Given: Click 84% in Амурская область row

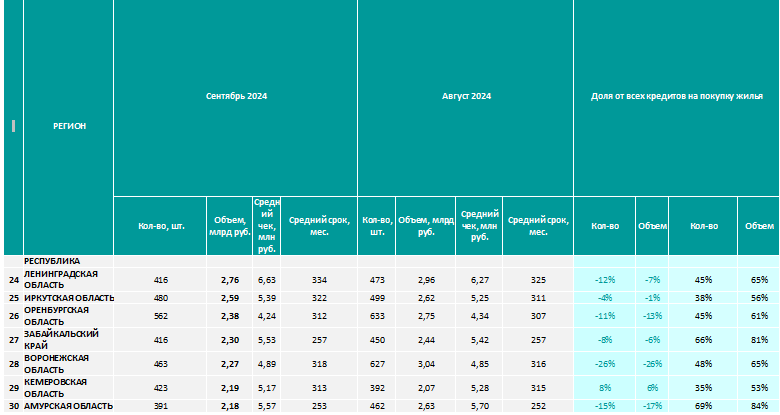Looking at the screenshot, I should click(x=760, y=407).
